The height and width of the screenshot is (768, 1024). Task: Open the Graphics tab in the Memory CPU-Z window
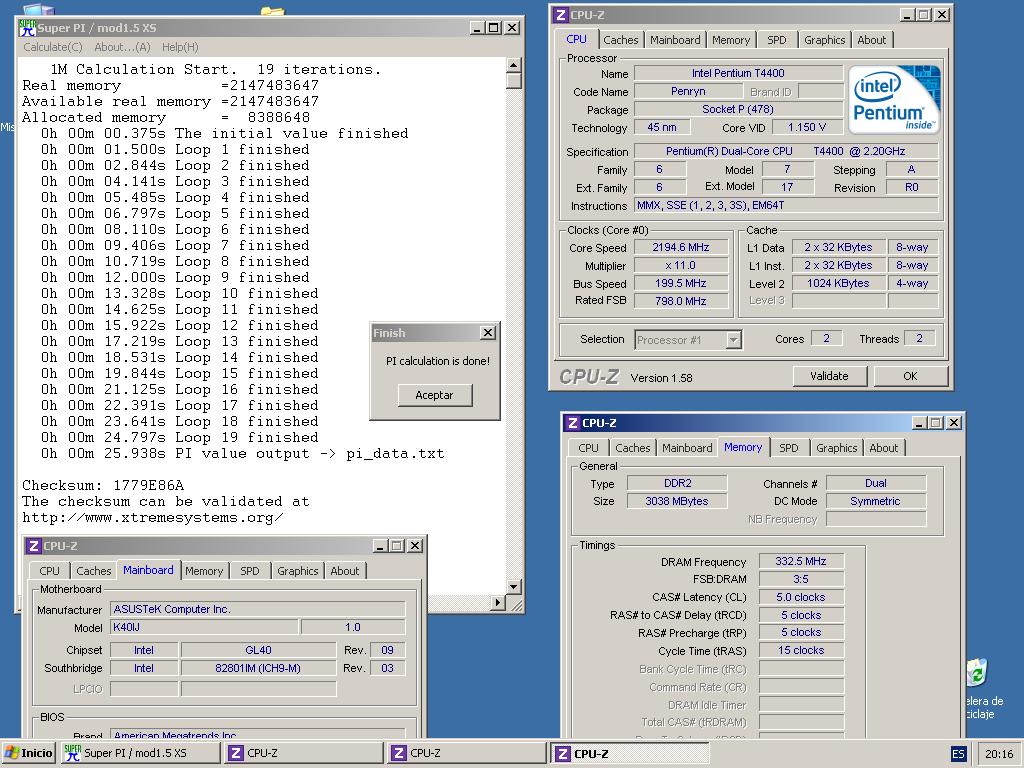pyautogui.click(x=836, y=448)
